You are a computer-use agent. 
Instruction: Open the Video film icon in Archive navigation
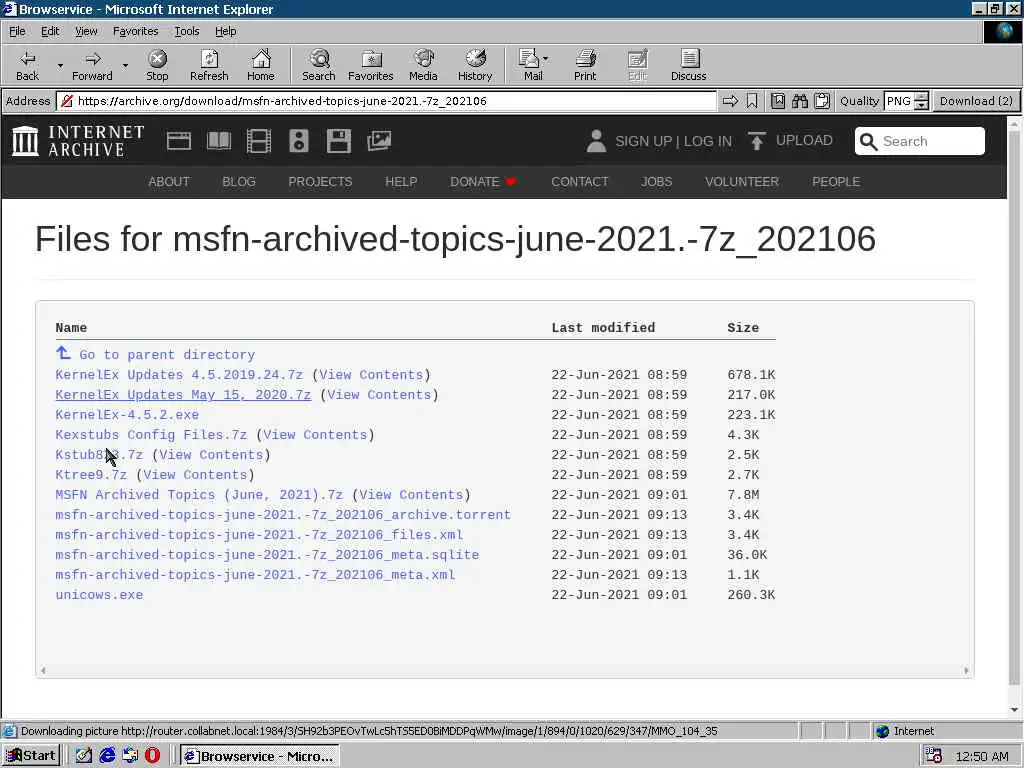coord(259,141)
